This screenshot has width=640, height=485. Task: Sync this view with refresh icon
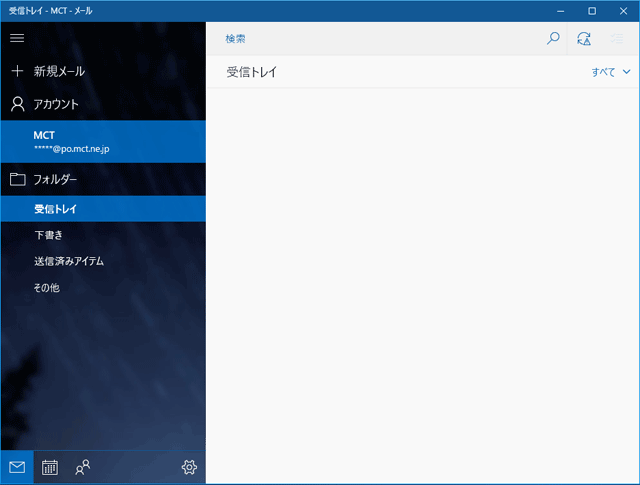tap(584, 39)
